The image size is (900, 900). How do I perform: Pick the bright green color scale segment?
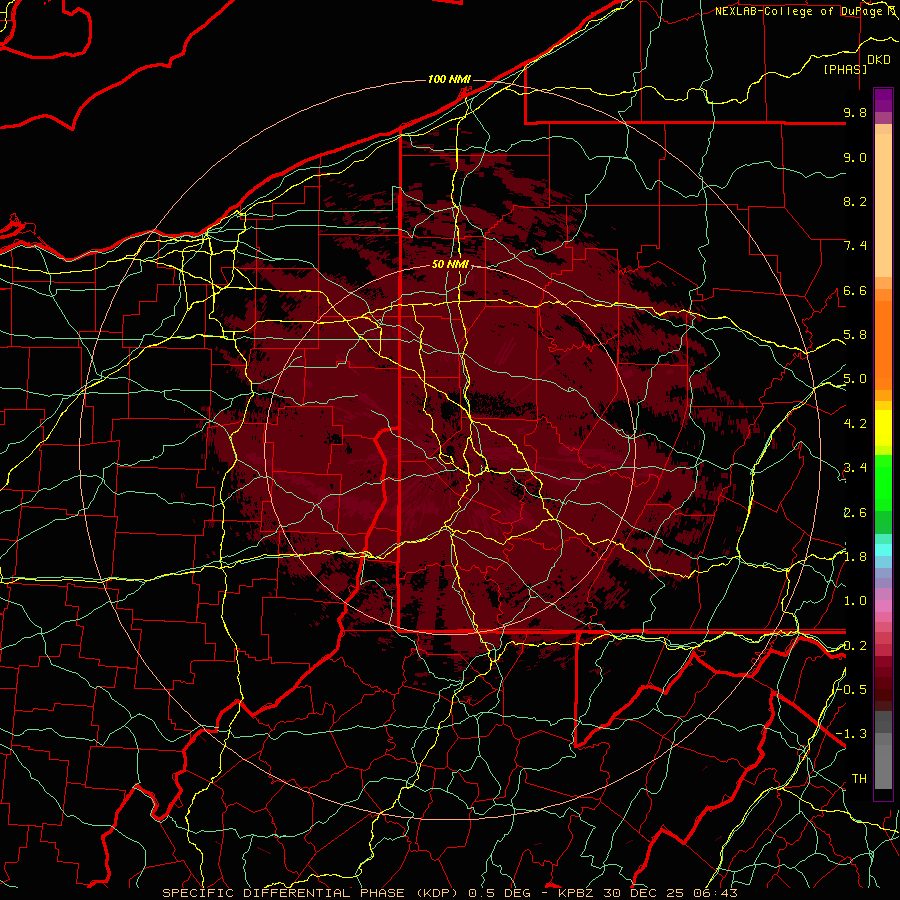(x=883, y=484)
